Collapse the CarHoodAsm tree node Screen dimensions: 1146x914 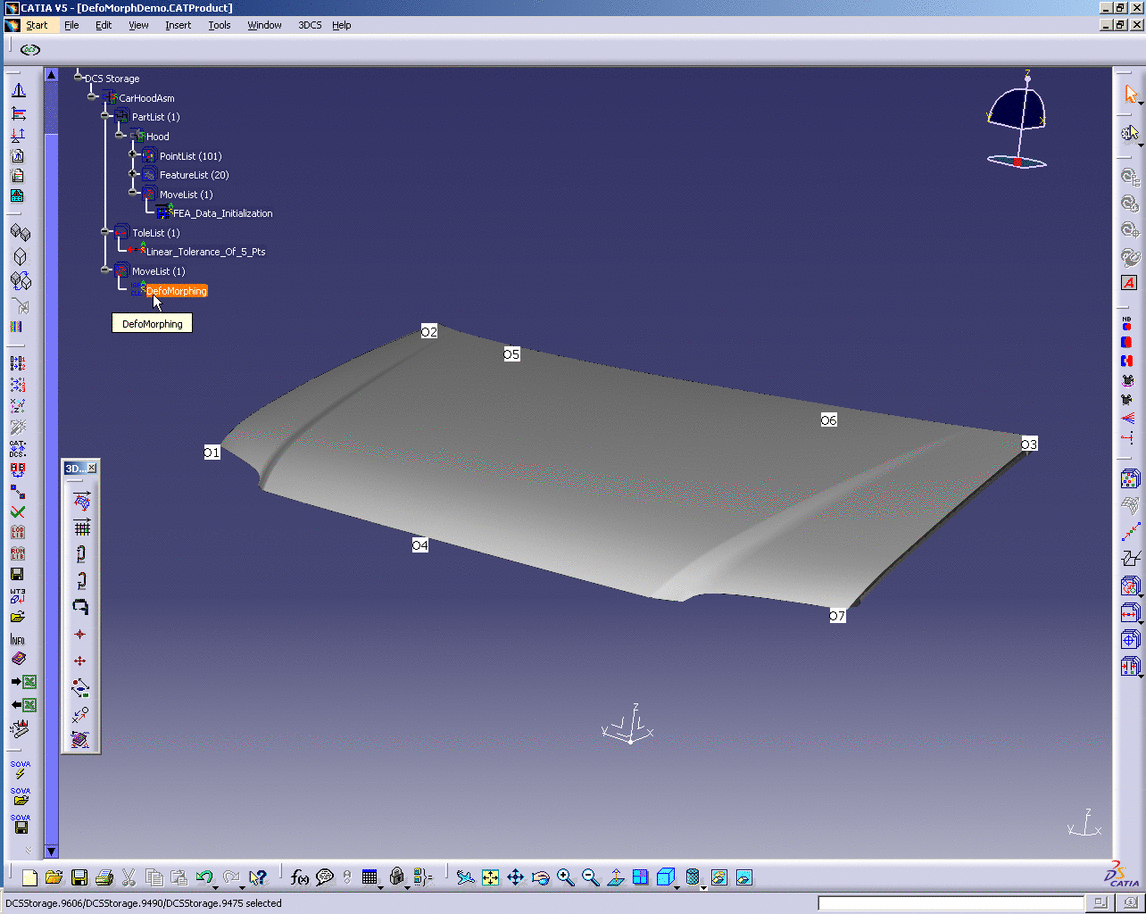click(x=91, y=96)
